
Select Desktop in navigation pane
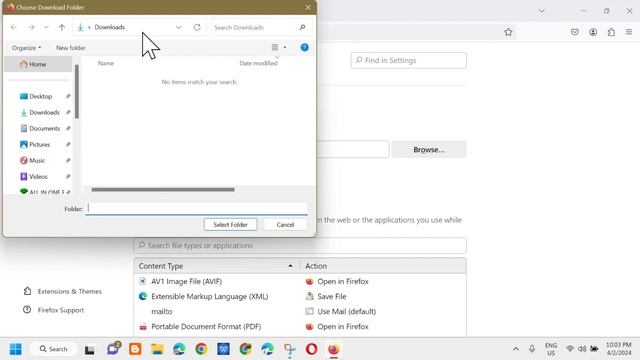pyautogui.click(x=41, y=96)
